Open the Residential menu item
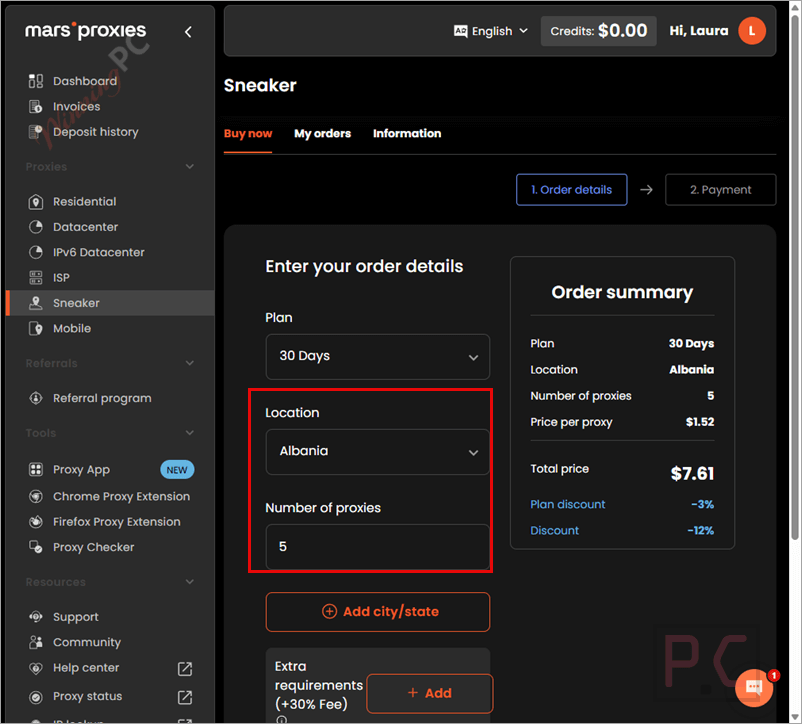This screenshot has height=724, width=802. (110, 201)
